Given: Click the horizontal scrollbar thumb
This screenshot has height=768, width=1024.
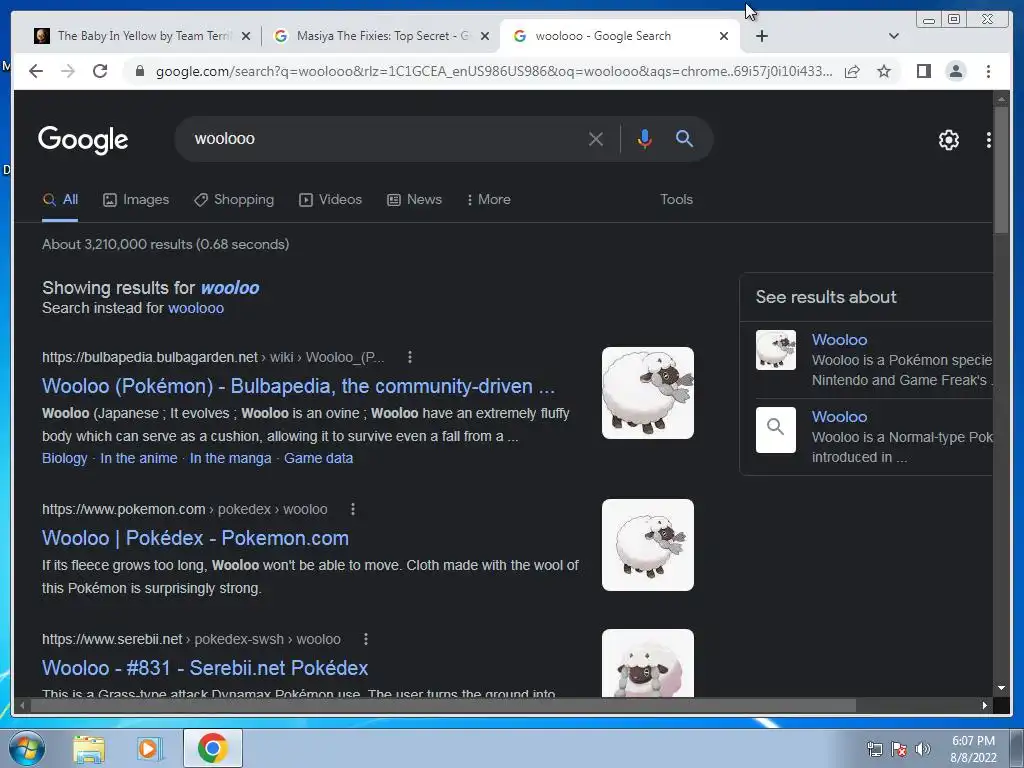Looking at the screenshot, I should 443,706.
